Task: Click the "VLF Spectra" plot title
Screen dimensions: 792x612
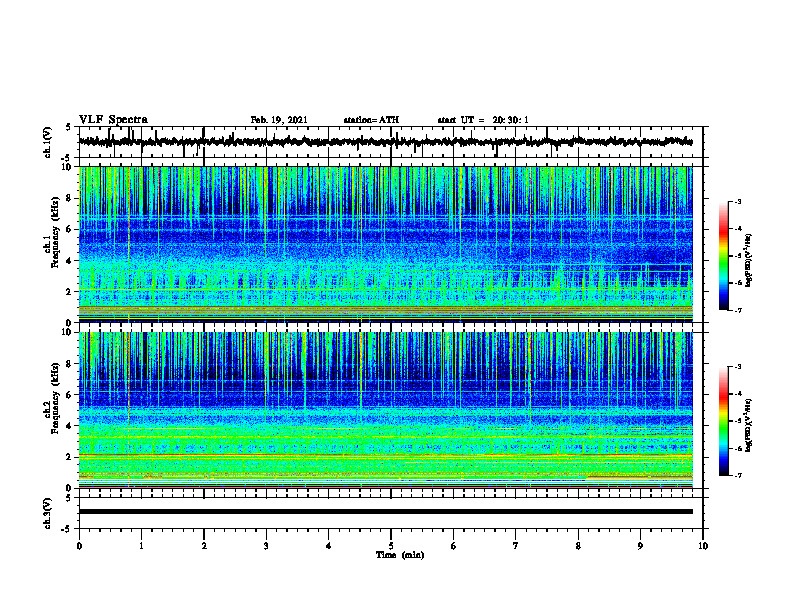Action: tap(113, 120)
